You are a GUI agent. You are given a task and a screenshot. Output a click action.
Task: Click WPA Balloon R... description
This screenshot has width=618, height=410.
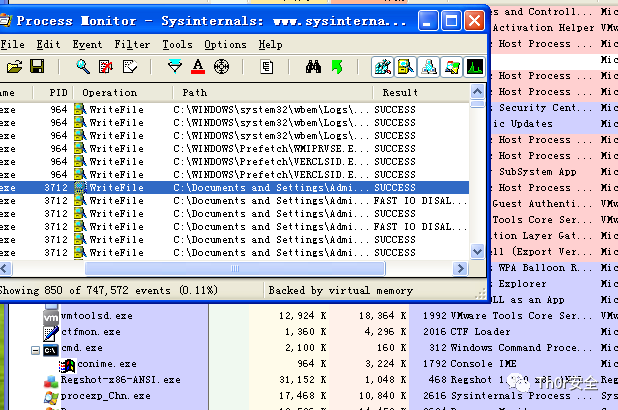545,268
